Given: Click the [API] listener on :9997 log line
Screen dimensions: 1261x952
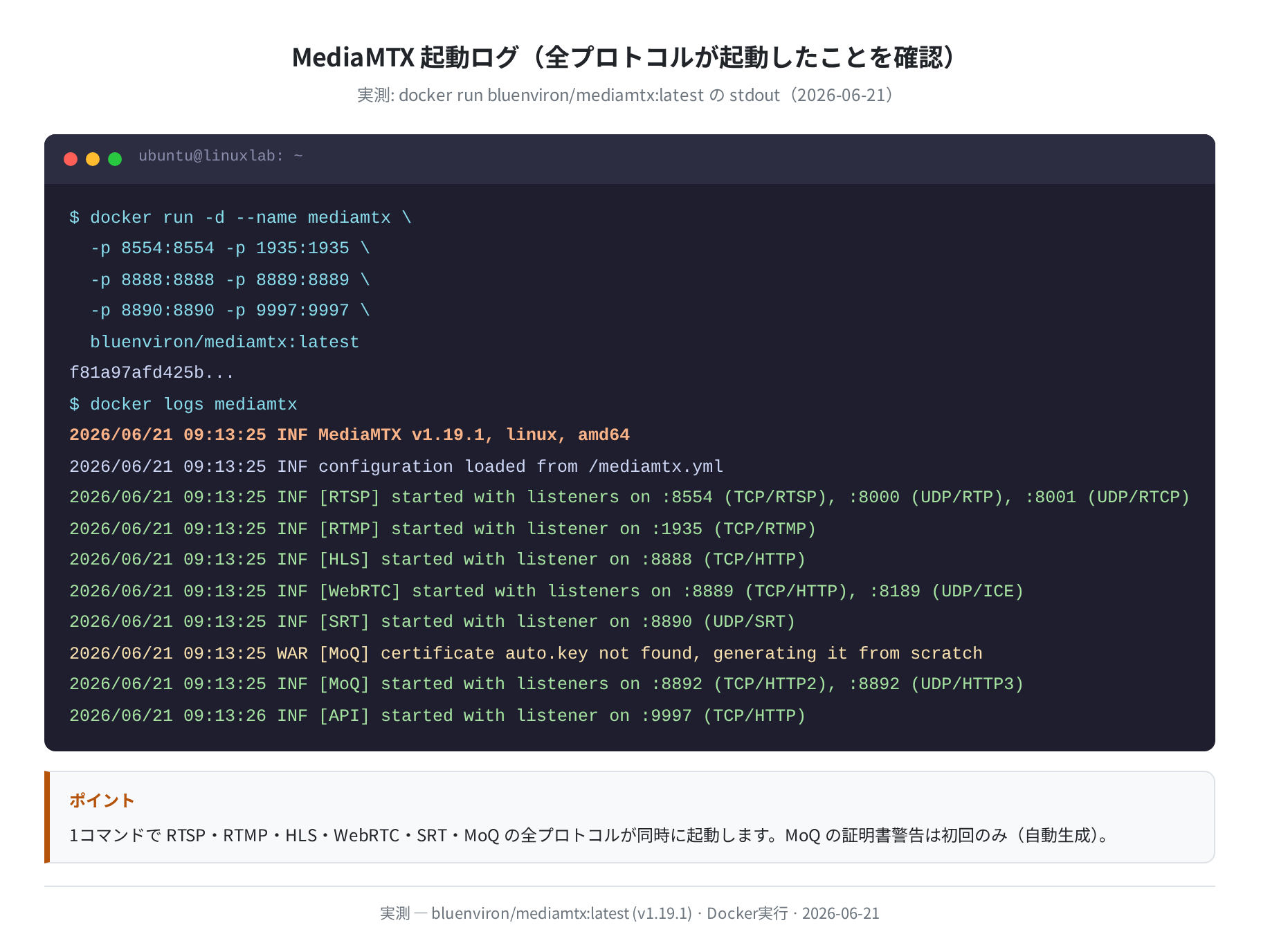Looking at the screenshot, I should pyautogui.click(x=437, y=716).
